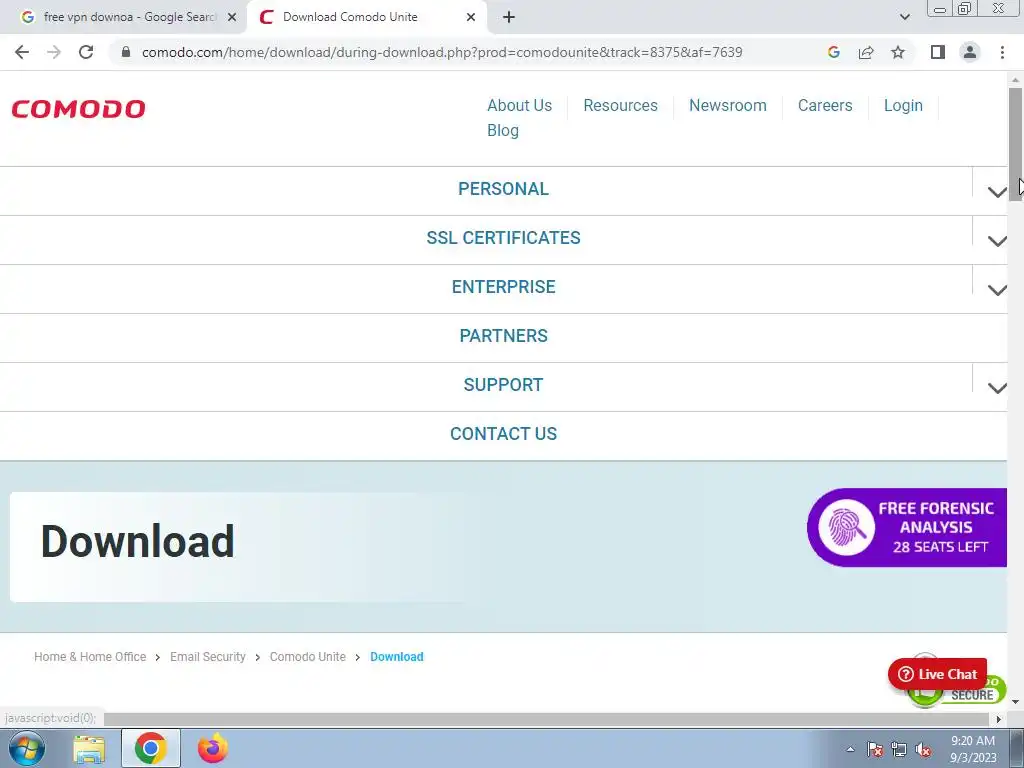The width and height of the screenshot is (1024, 768).
Task: Expand the SSL CERTIFICATES chevron
Action: click(997, 241)
